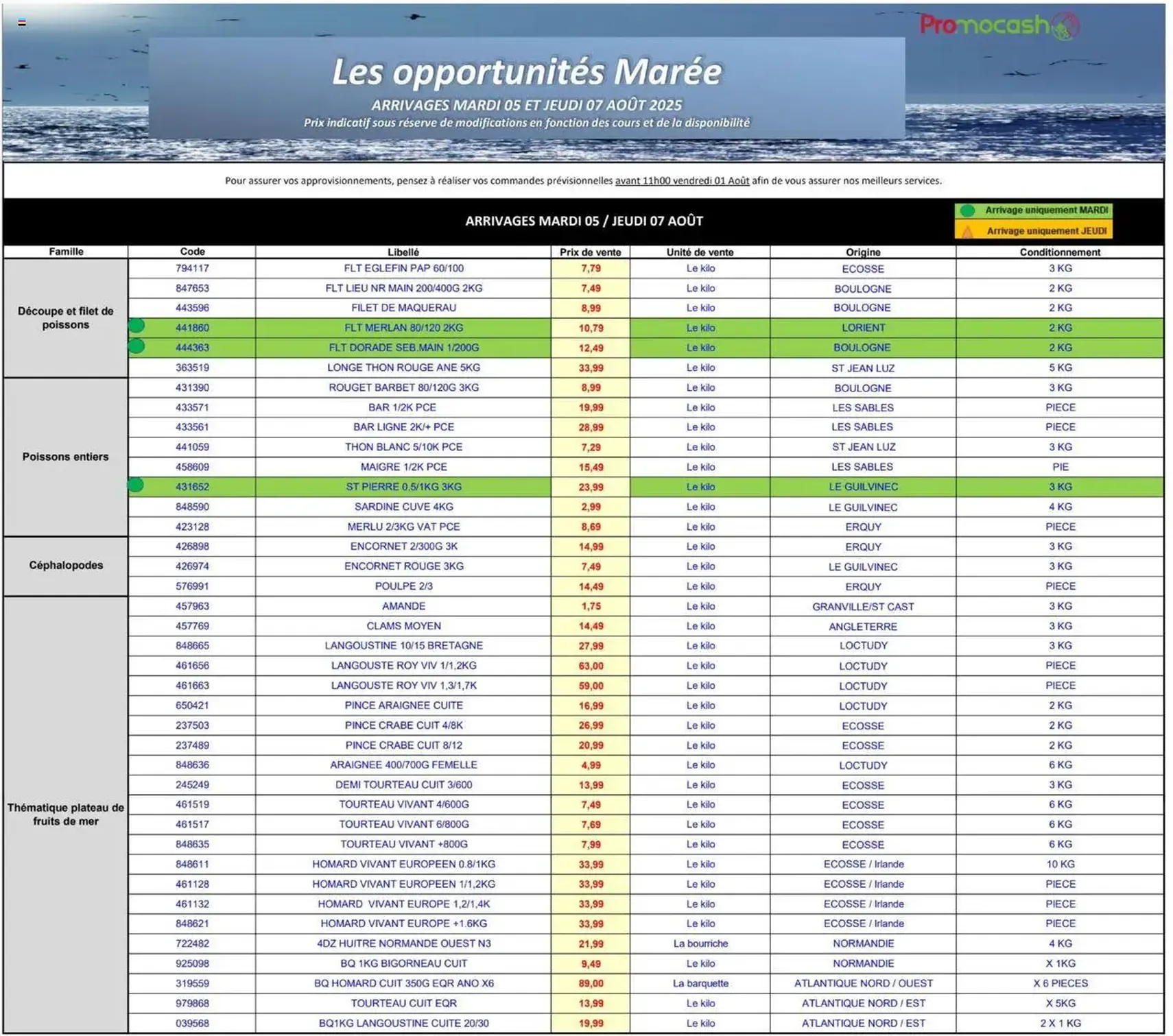Click price 28,99 in the BAR LIGNE row
The width and height of the screenshot is (1173, 1036).
tap(591, 427)
